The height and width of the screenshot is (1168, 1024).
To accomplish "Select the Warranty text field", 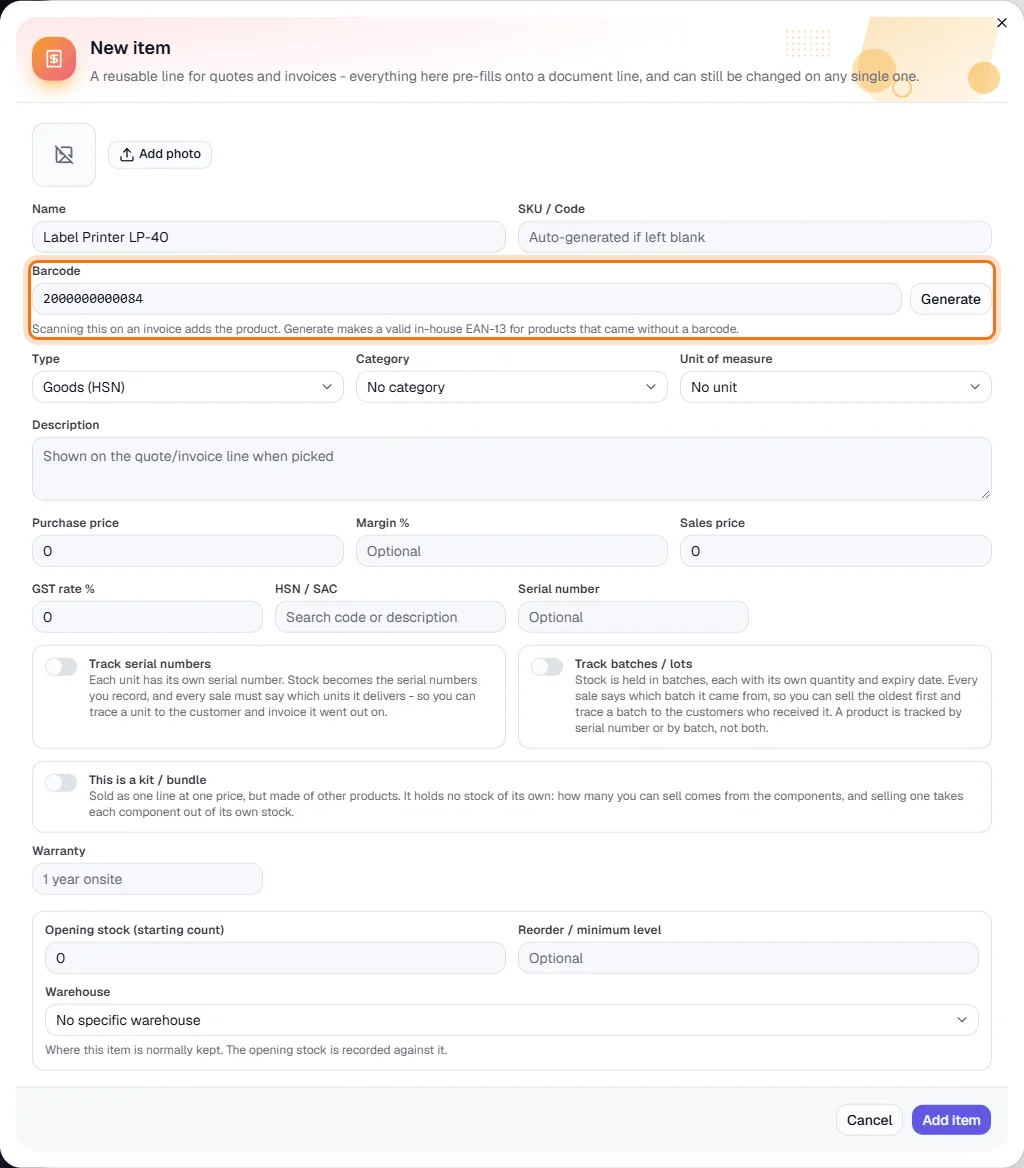I will (147, 879).
